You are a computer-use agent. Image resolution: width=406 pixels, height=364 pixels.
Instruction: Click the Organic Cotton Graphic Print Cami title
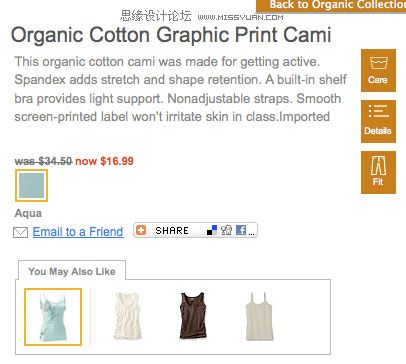coord(171,35)
